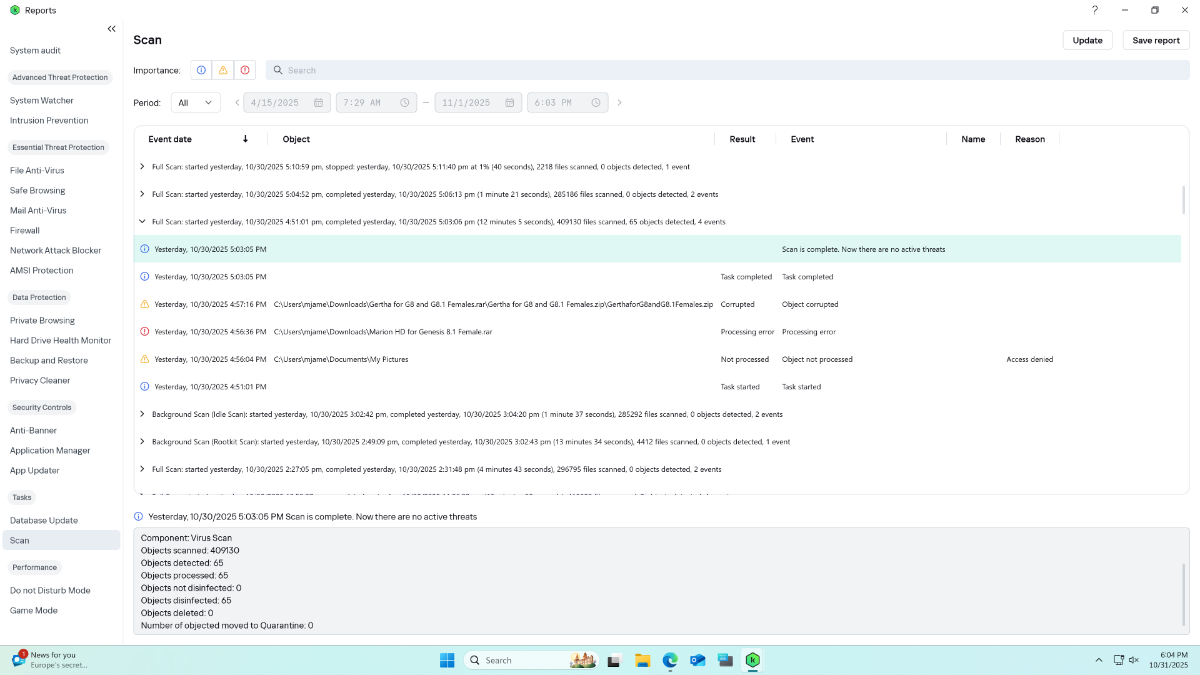Click the Save report button

click(1156, 40)
